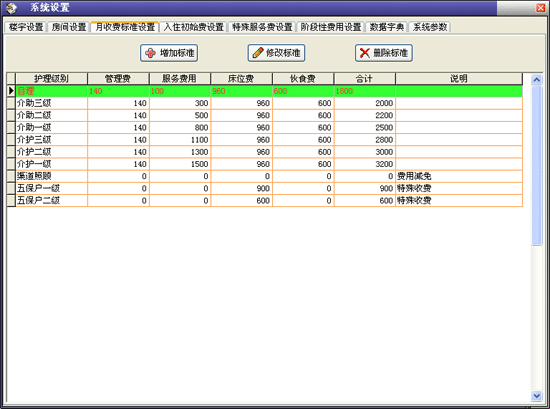Open the 房间设置 tab

[69, 27]
